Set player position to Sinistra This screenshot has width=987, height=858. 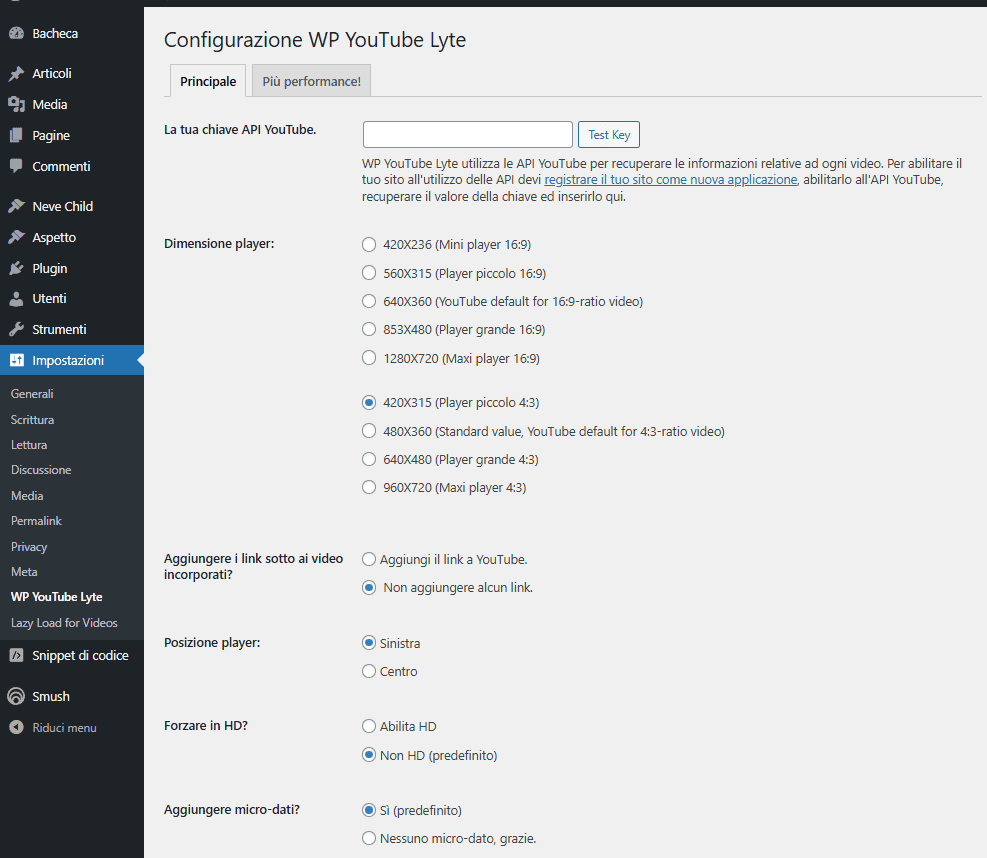[369, 643]
